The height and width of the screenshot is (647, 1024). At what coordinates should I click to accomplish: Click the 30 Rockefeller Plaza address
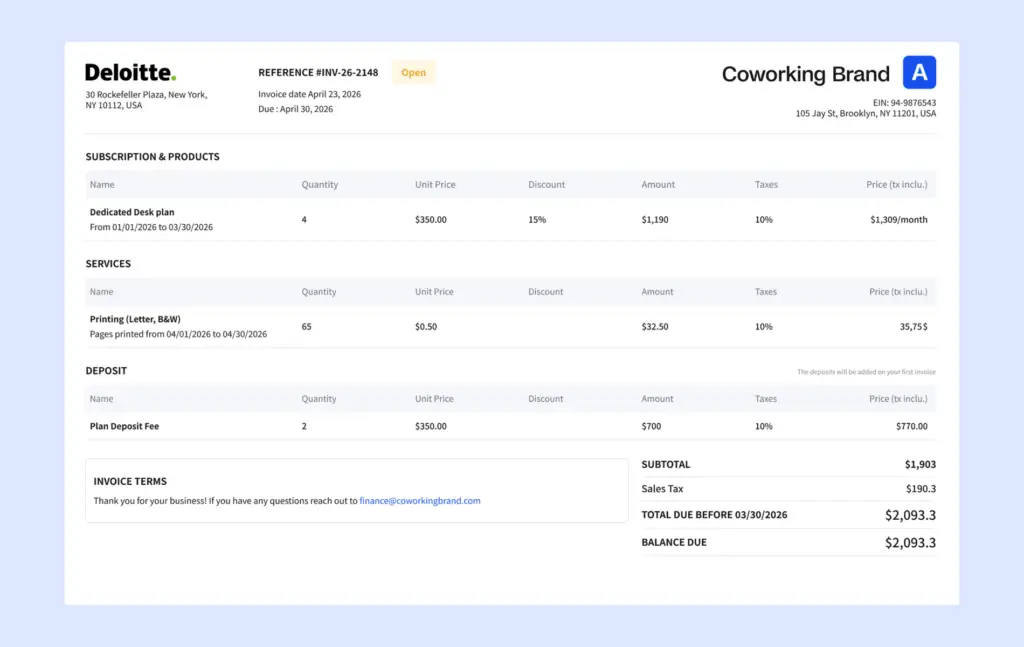pos(146,100)
